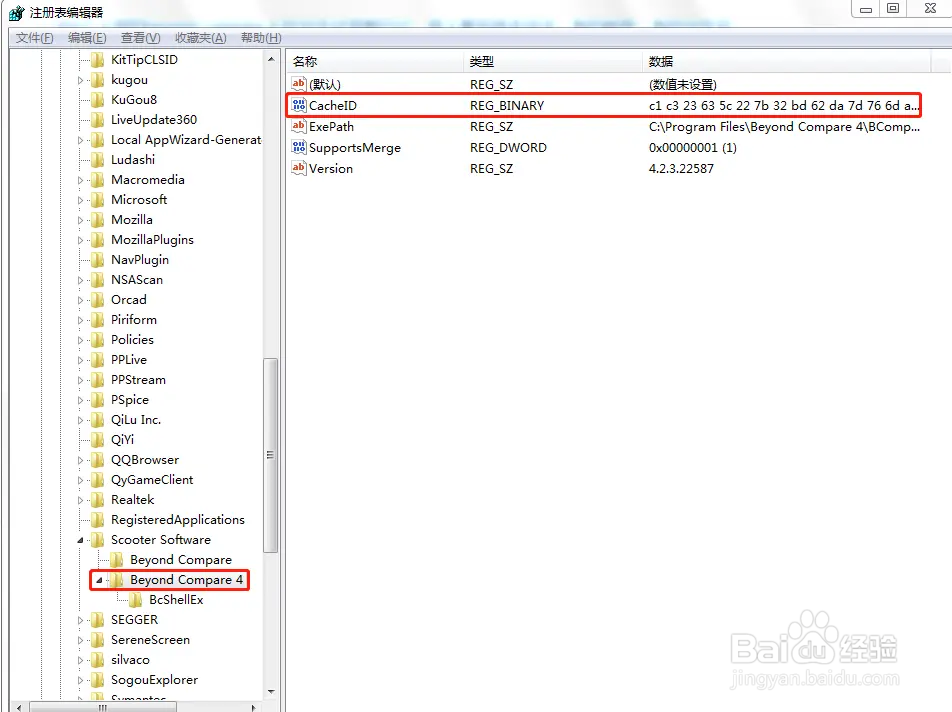Open the 查看(V) menu
Viewport: 952px width, 712px height.
(140, 38)
